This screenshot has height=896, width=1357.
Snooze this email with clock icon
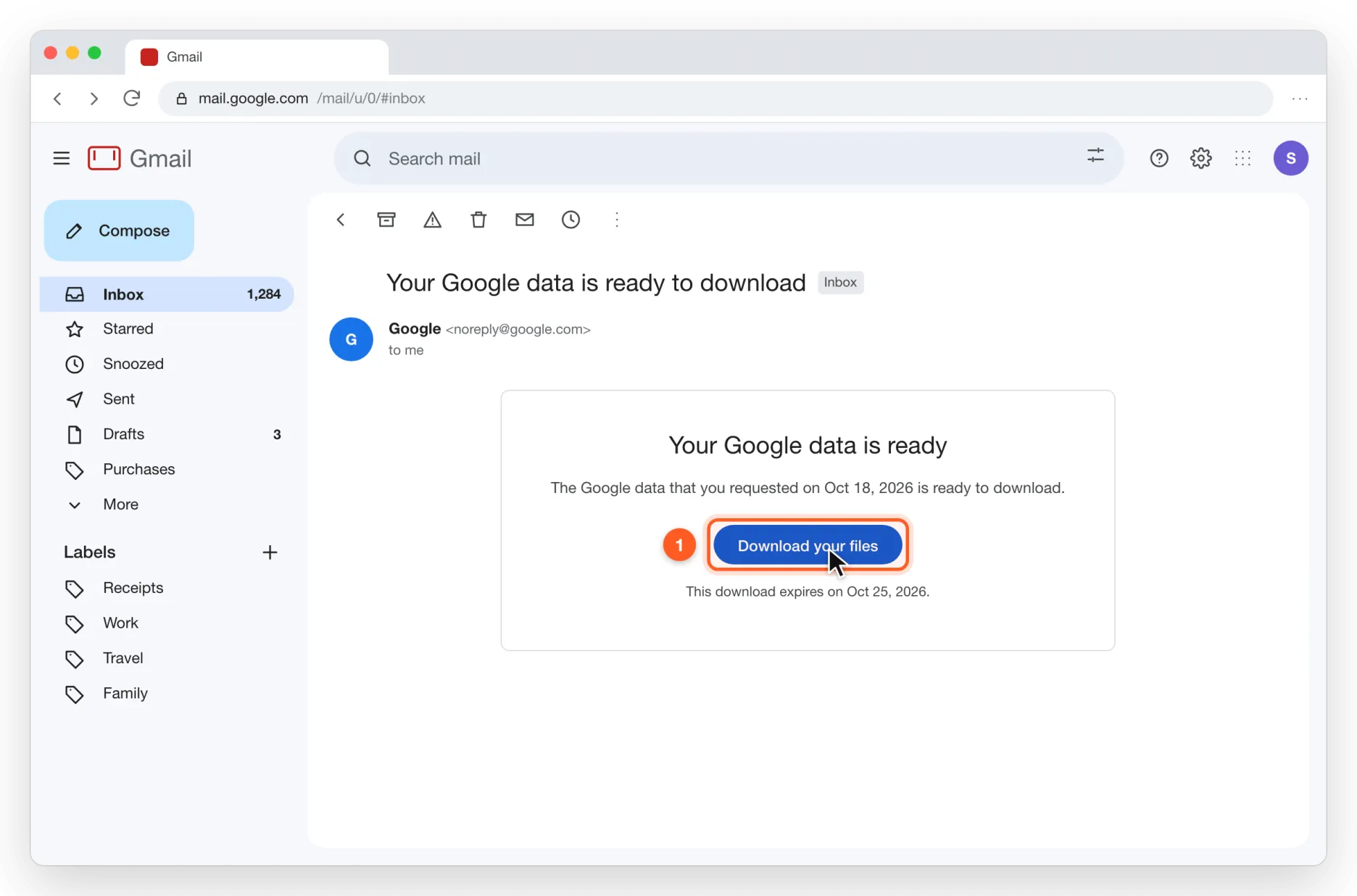click(571, 220)
